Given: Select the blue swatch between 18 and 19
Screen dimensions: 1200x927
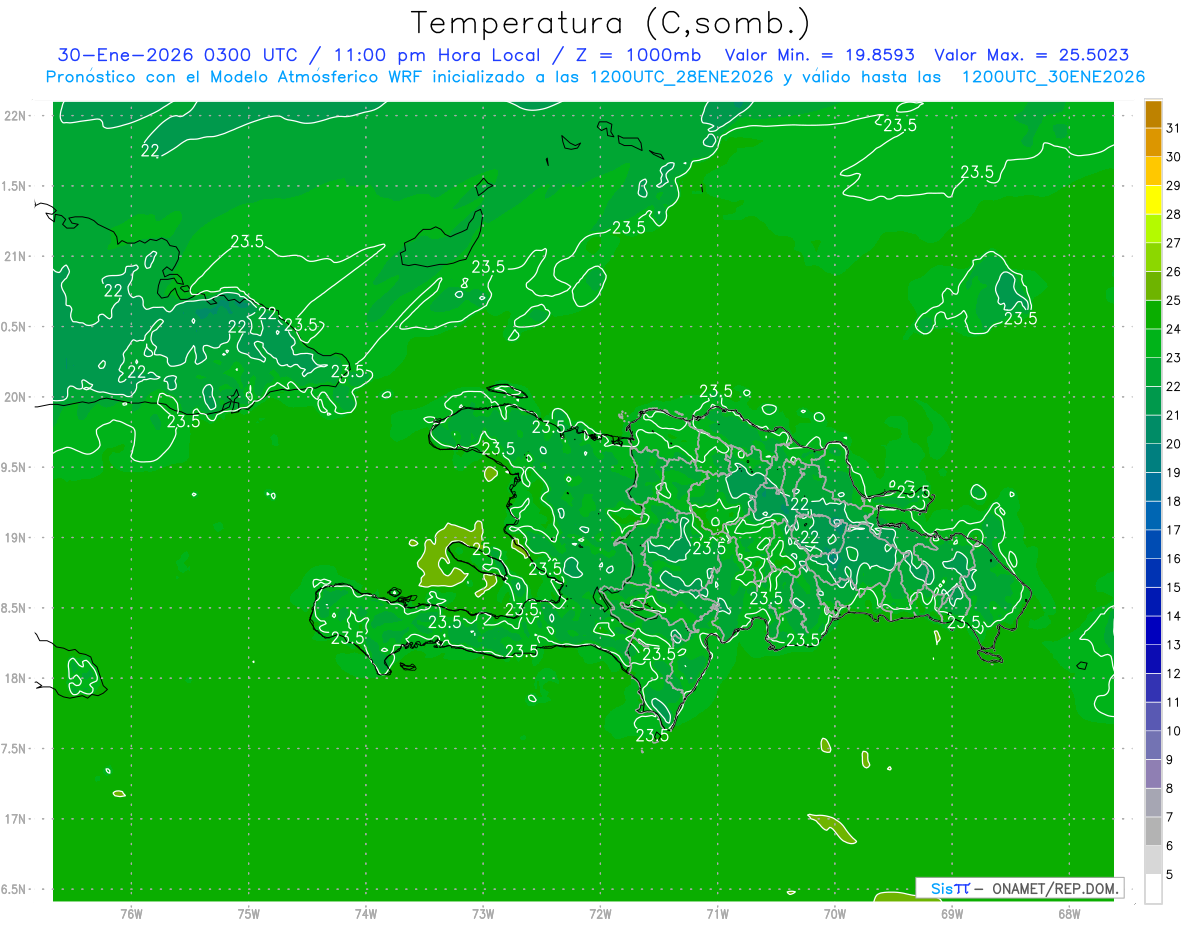Looking at the screenshot, I should pos(1153,486).
